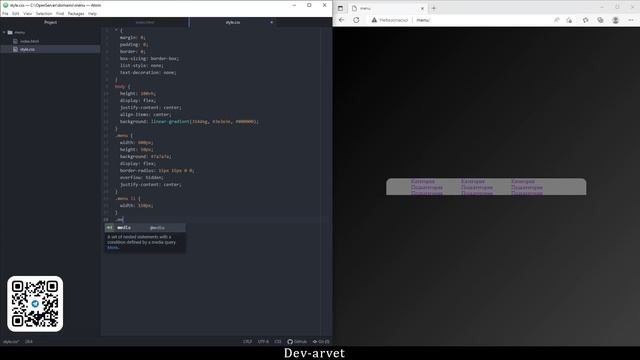This screenshot has height=360, width=640.
Task: Close the menu browser tab
Action: tap(422, 8)
